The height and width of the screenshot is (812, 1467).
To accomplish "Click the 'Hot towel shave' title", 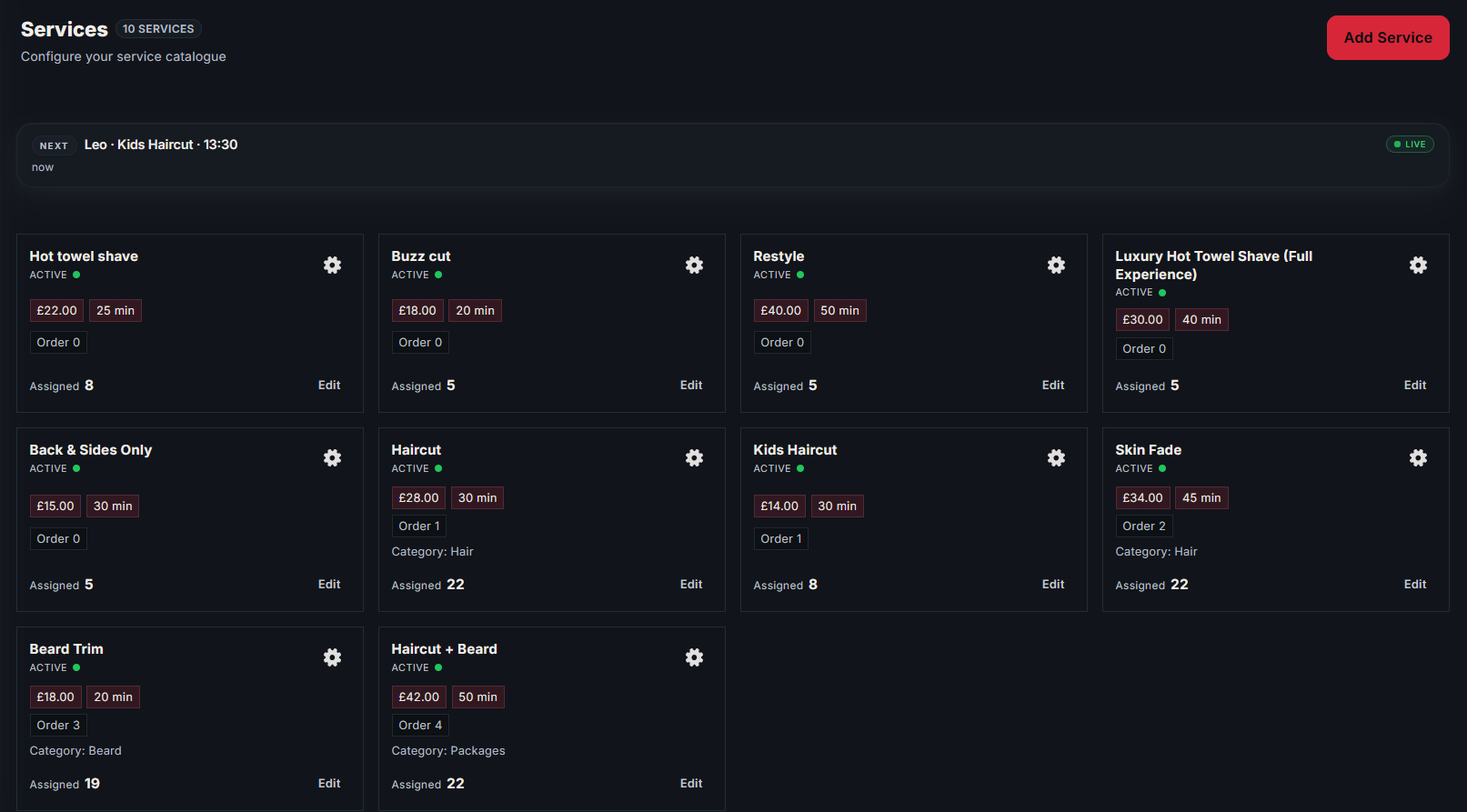I will (x=84, y=256).
